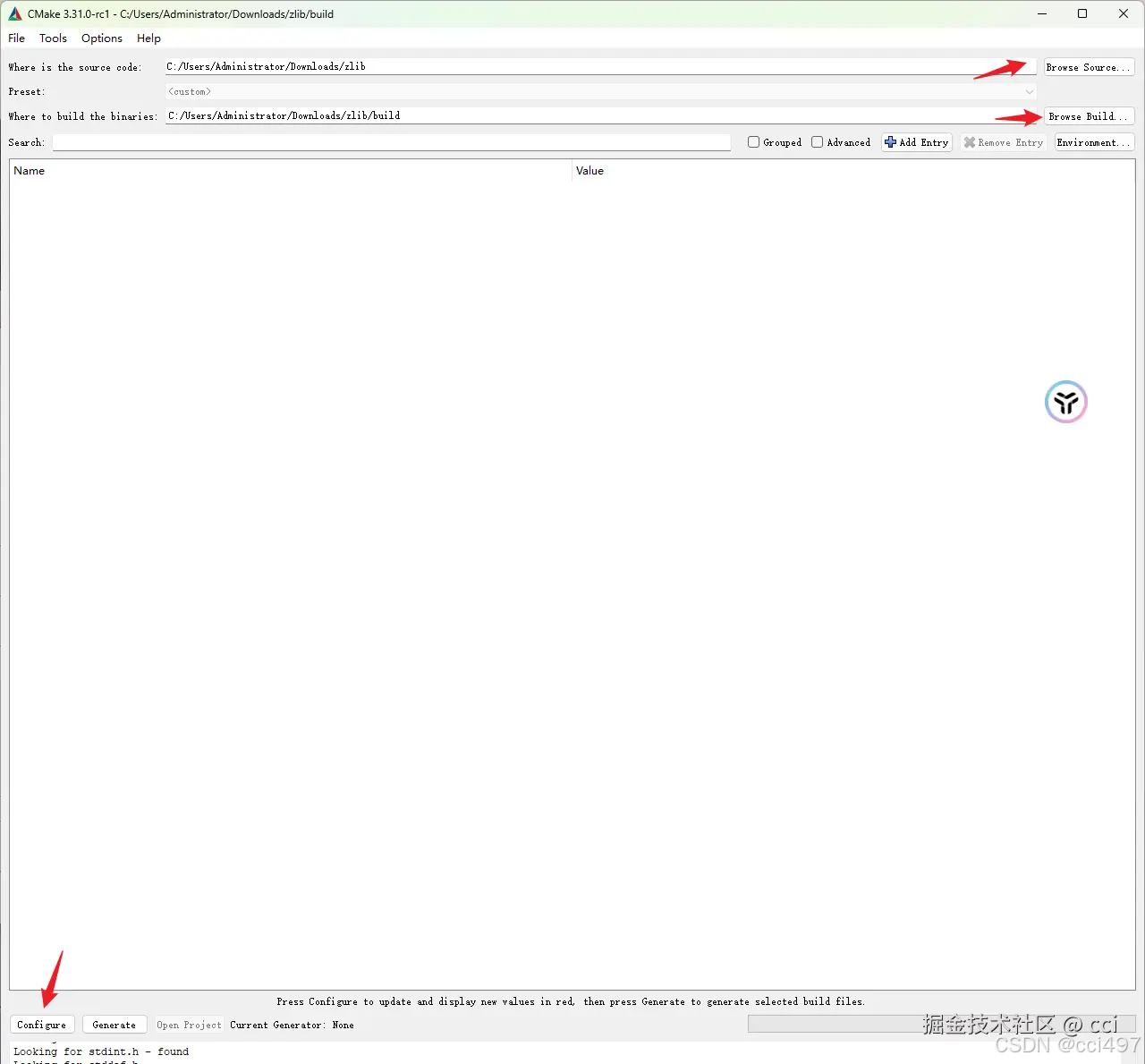This screenshot has width=1145, height=1064.
Task: Click the Press Configure hint text
Action: (571, 1001)
